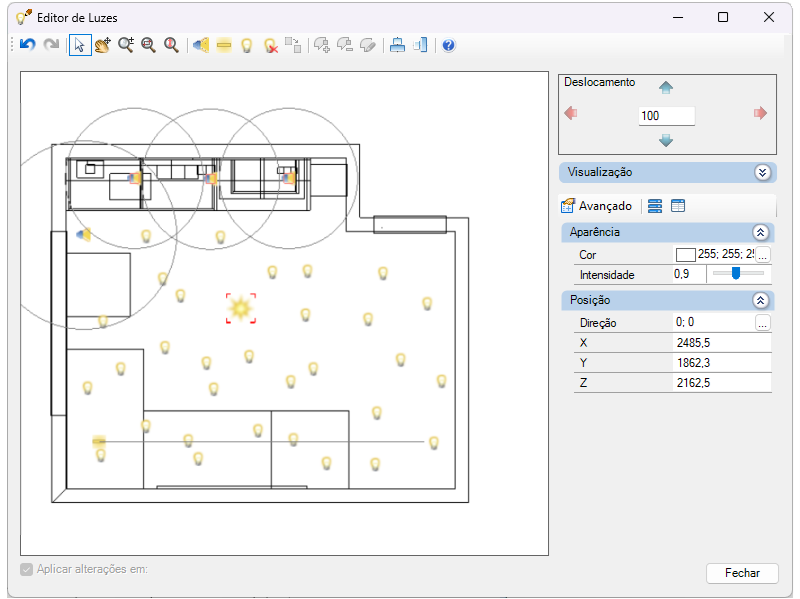Add a spot light from toolbar

(201, 45)
